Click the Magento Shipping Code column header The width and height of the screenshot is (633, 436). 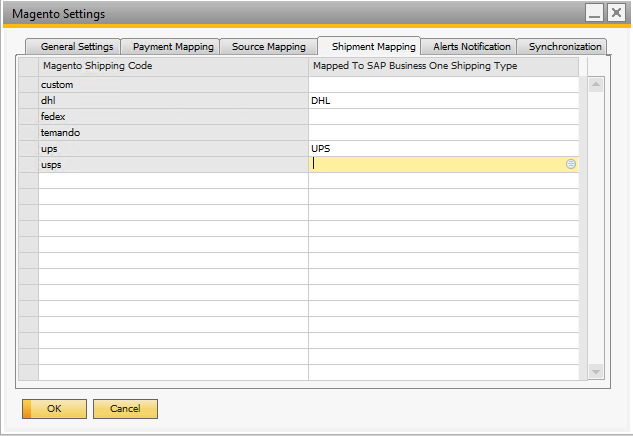pyautogui.click(x=173, y=66)
